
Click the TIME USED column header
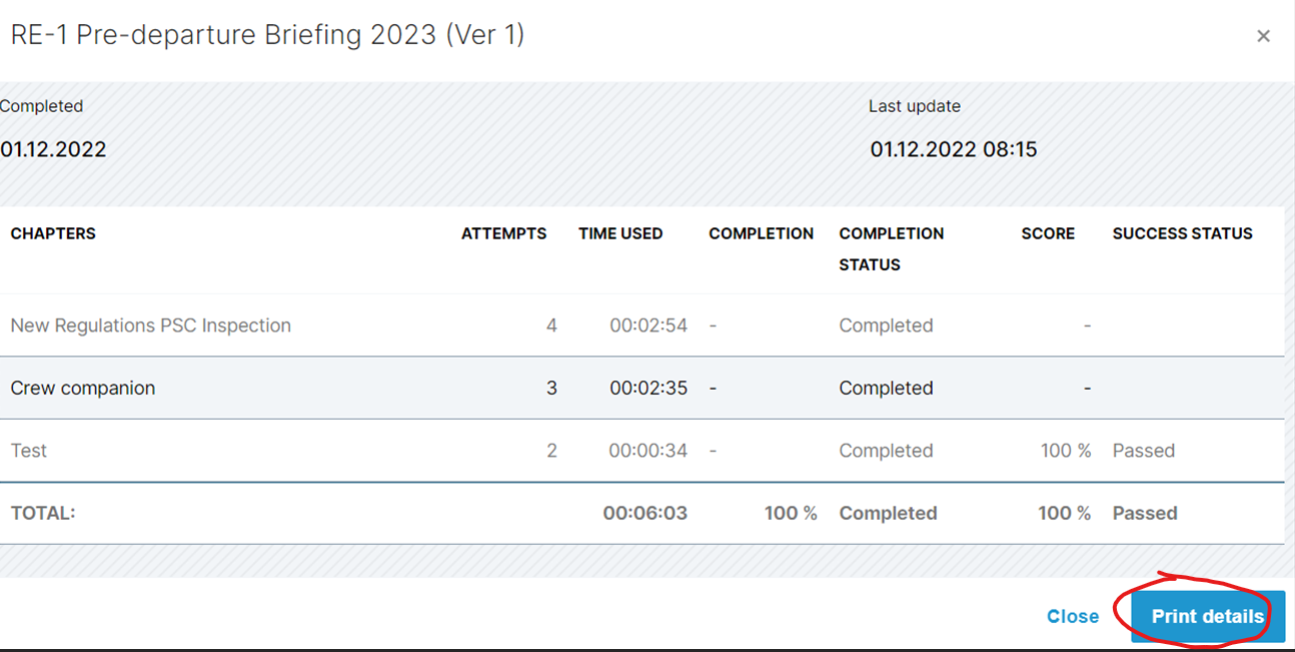tap(621, 233)
